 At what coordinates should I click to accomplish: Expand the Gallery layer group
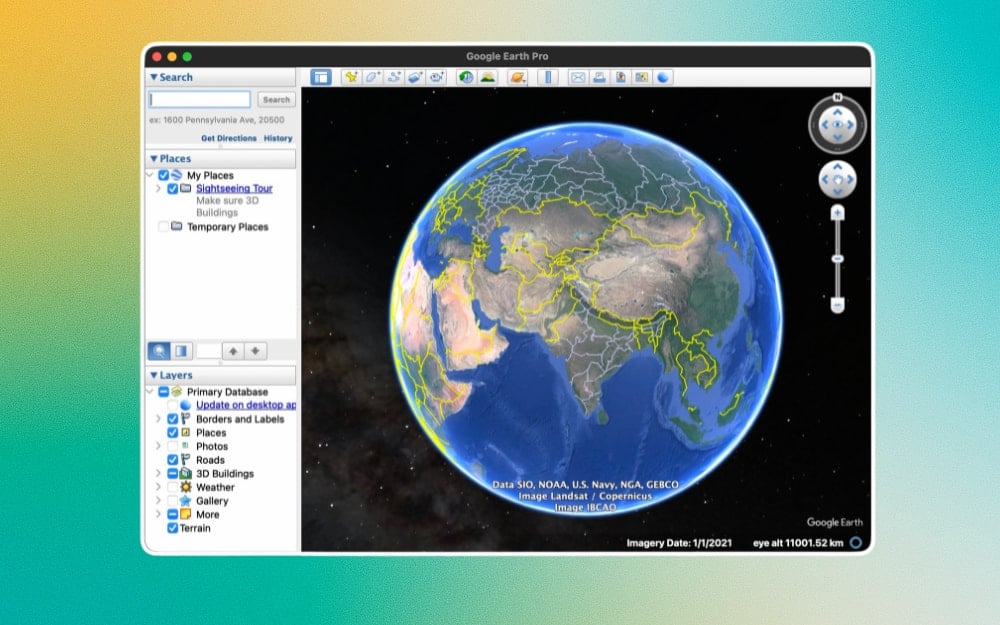click(x=158, y=501)
